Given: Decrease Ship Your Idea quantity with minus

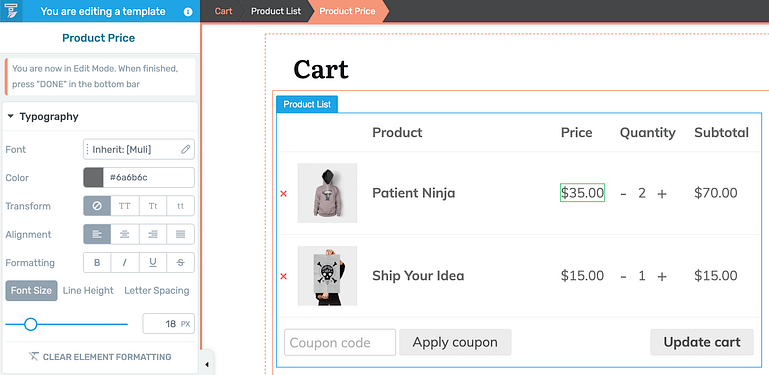Looking at the screenshot, I should [x=623, y=276].
